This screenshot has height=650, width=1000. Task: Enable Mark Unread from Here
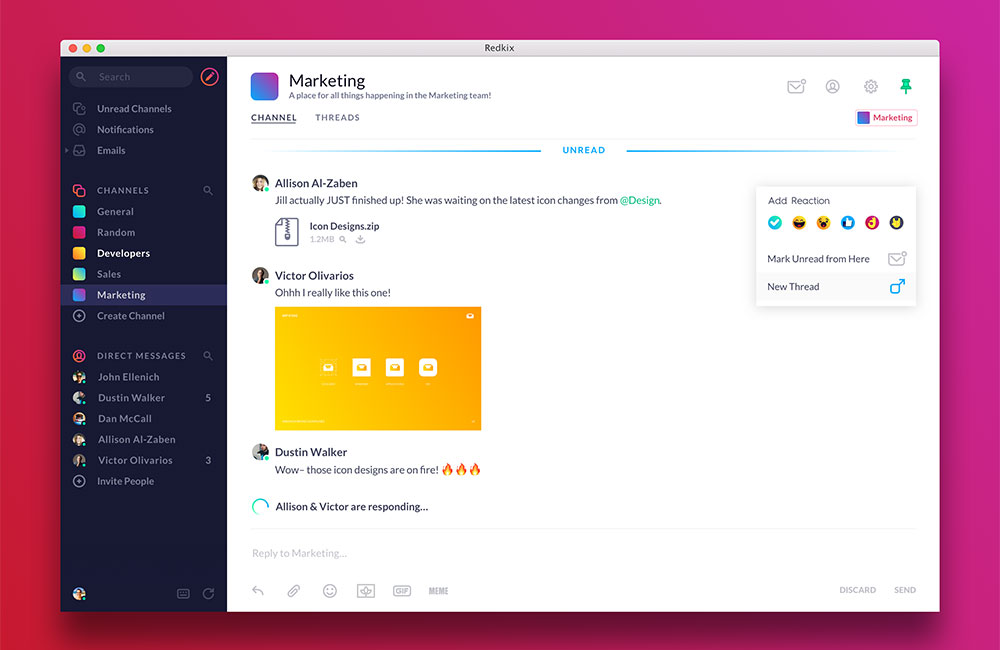(x=820, y=258)
